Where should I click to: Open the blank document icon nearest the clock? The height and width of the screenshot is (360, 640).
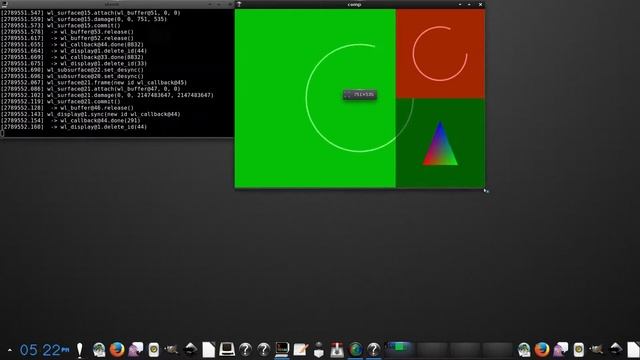[209, 350]
